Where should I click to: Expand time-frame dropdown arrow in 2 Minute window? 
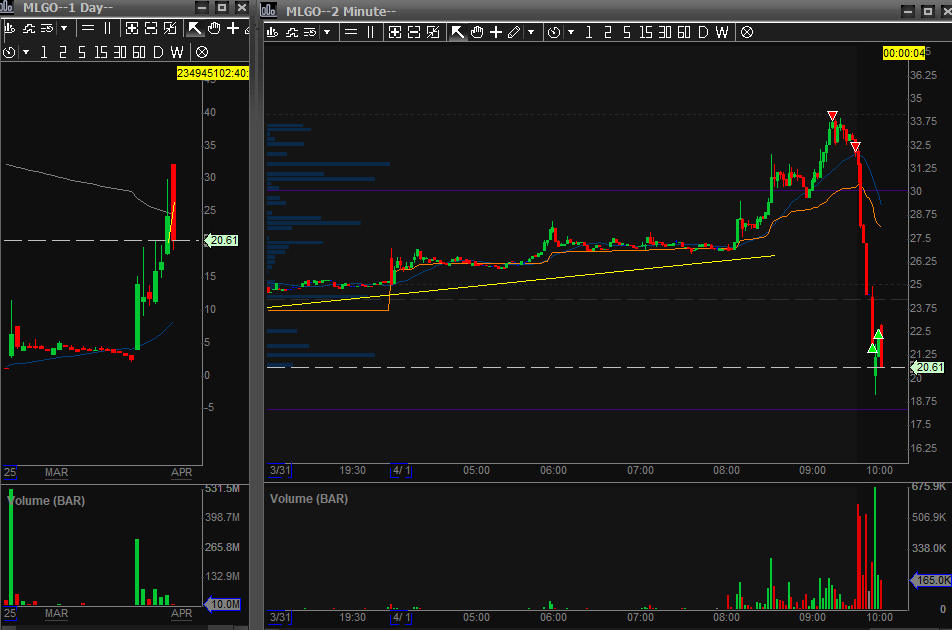click(571, 32)
